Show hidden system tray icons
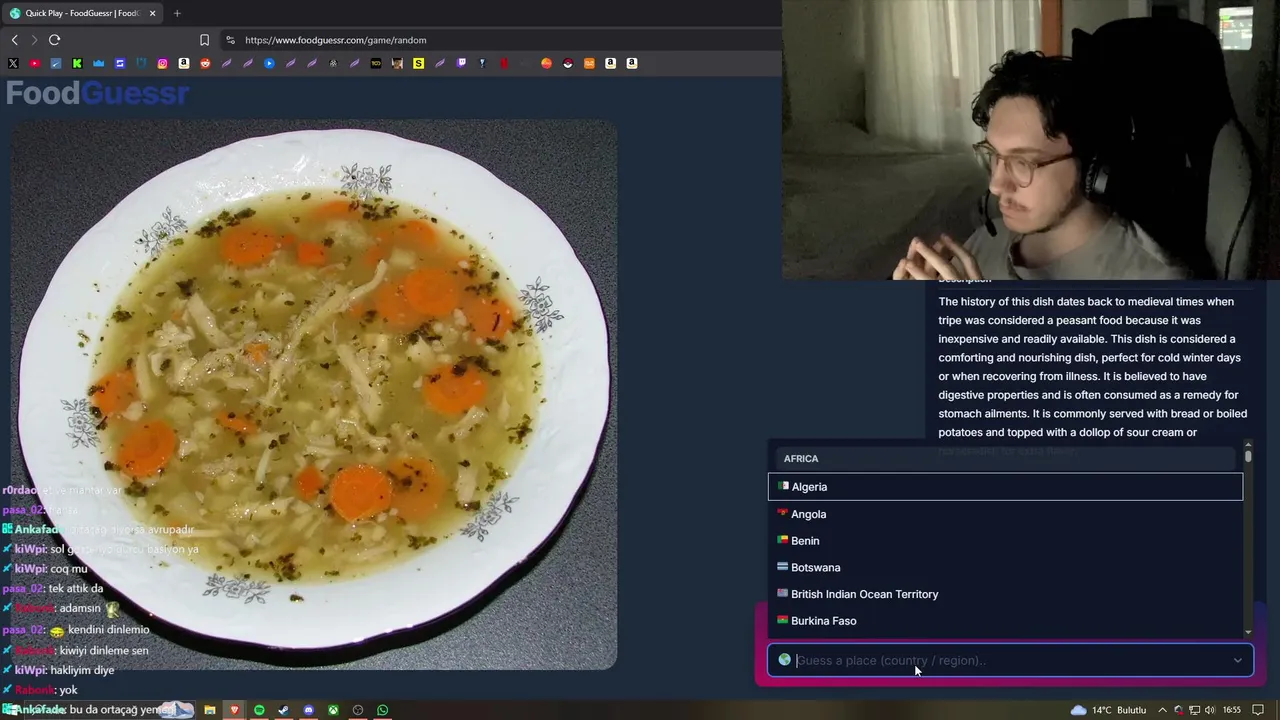Screen dimensions: 1280x720 pos(1162,710)
